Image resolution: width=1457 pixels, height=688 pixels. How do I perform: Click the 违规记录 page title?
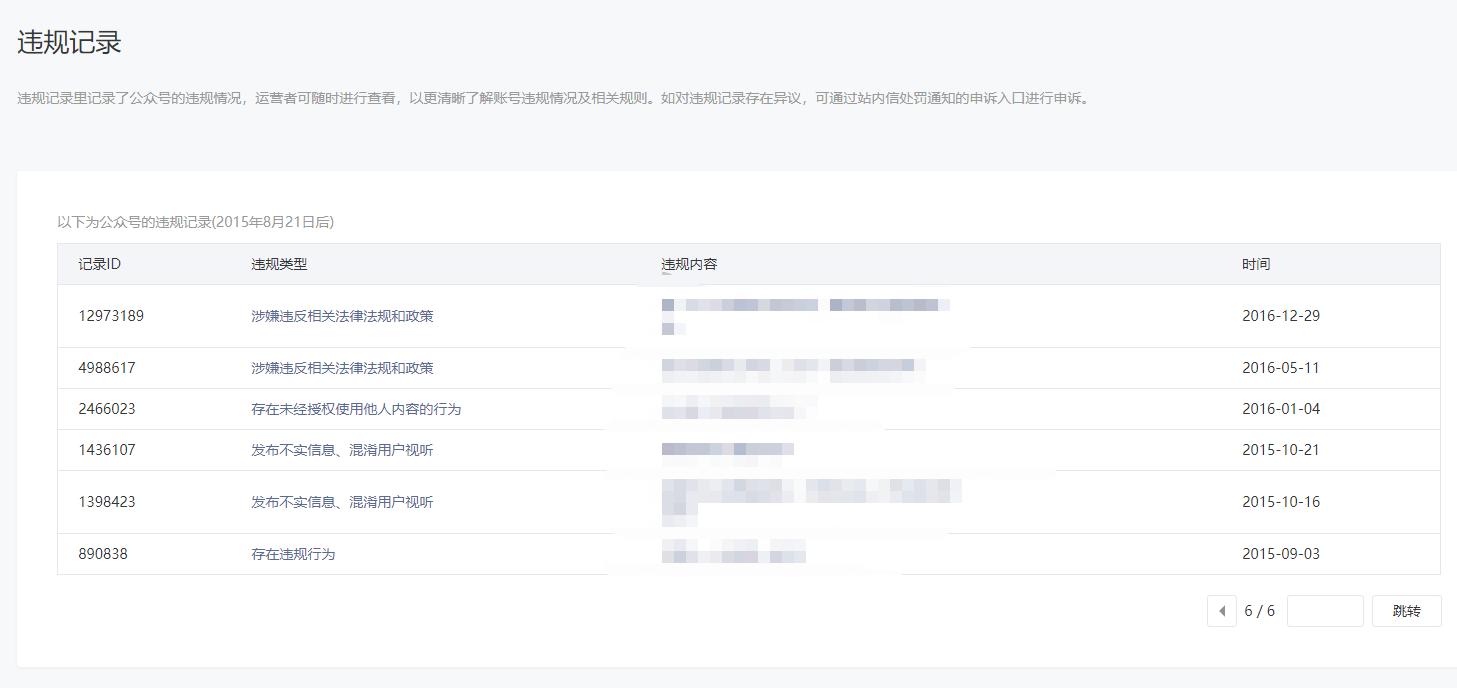69,43
